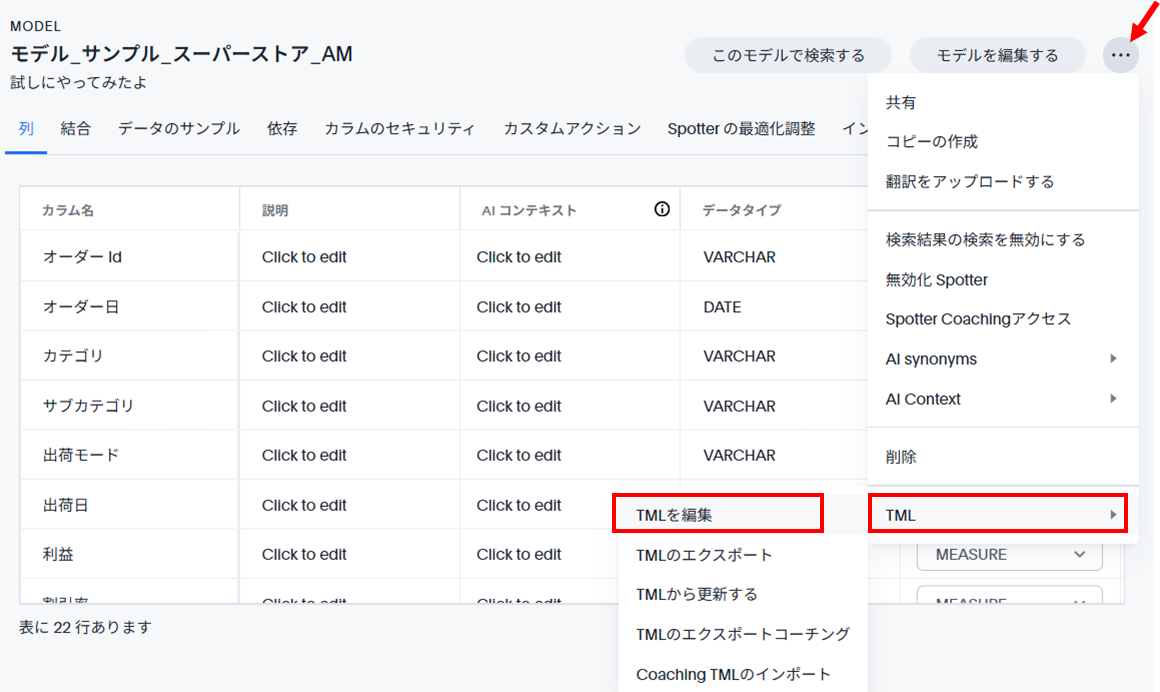This screenshot has height=692, width=1160.
Task: Click the three-dot more options icon
Action: point(1121,55)
